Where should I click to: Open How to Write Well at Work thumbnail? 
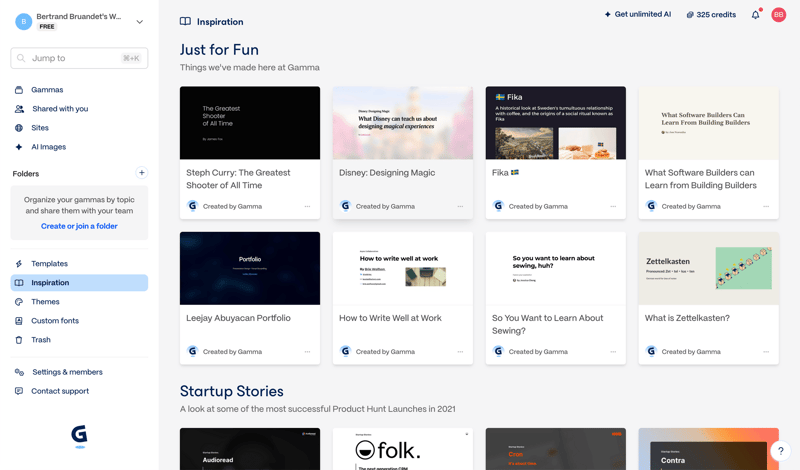pyautogui.click(x=403, y=268)
